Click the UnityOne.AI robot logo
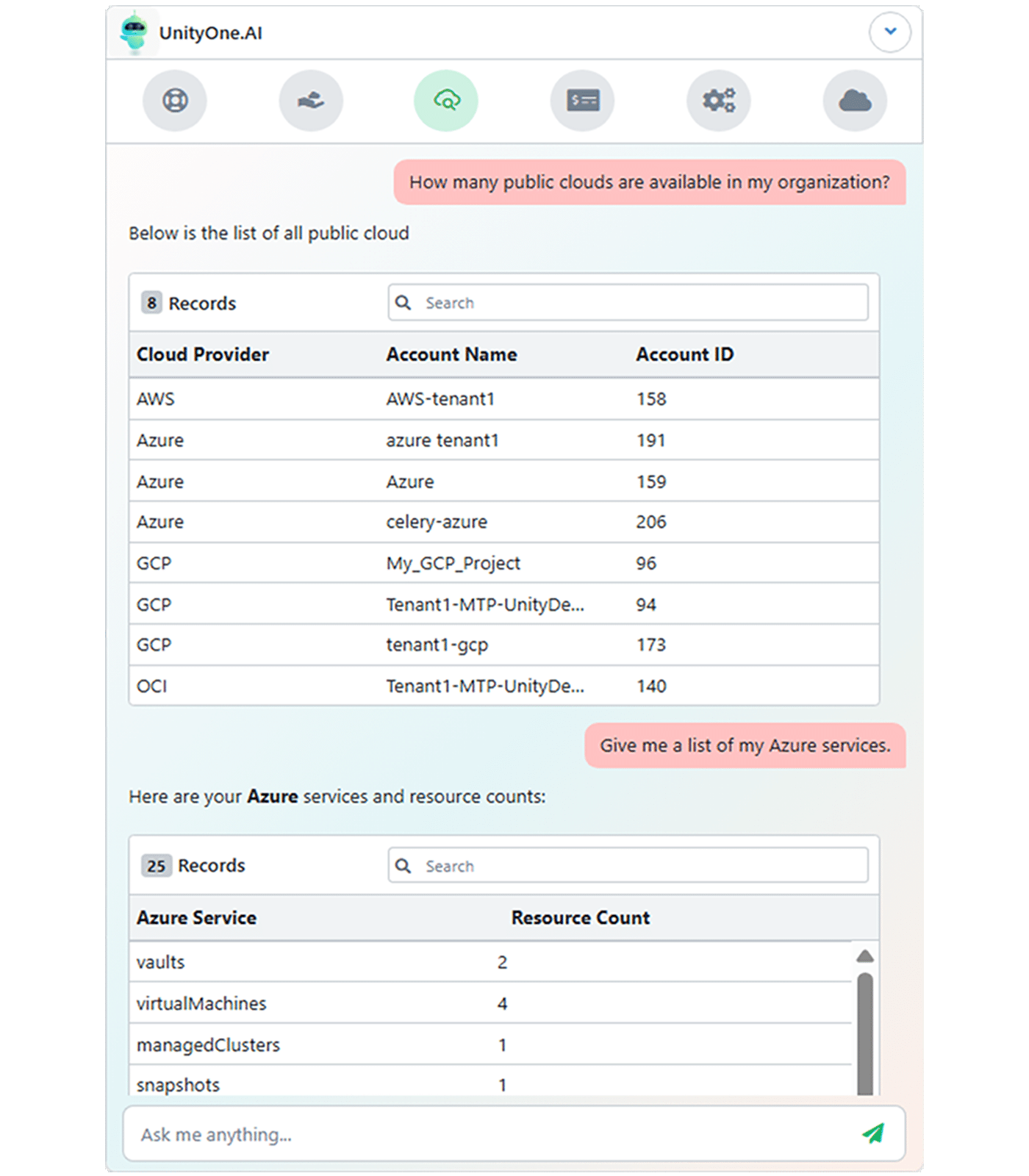 click(134, 32)
